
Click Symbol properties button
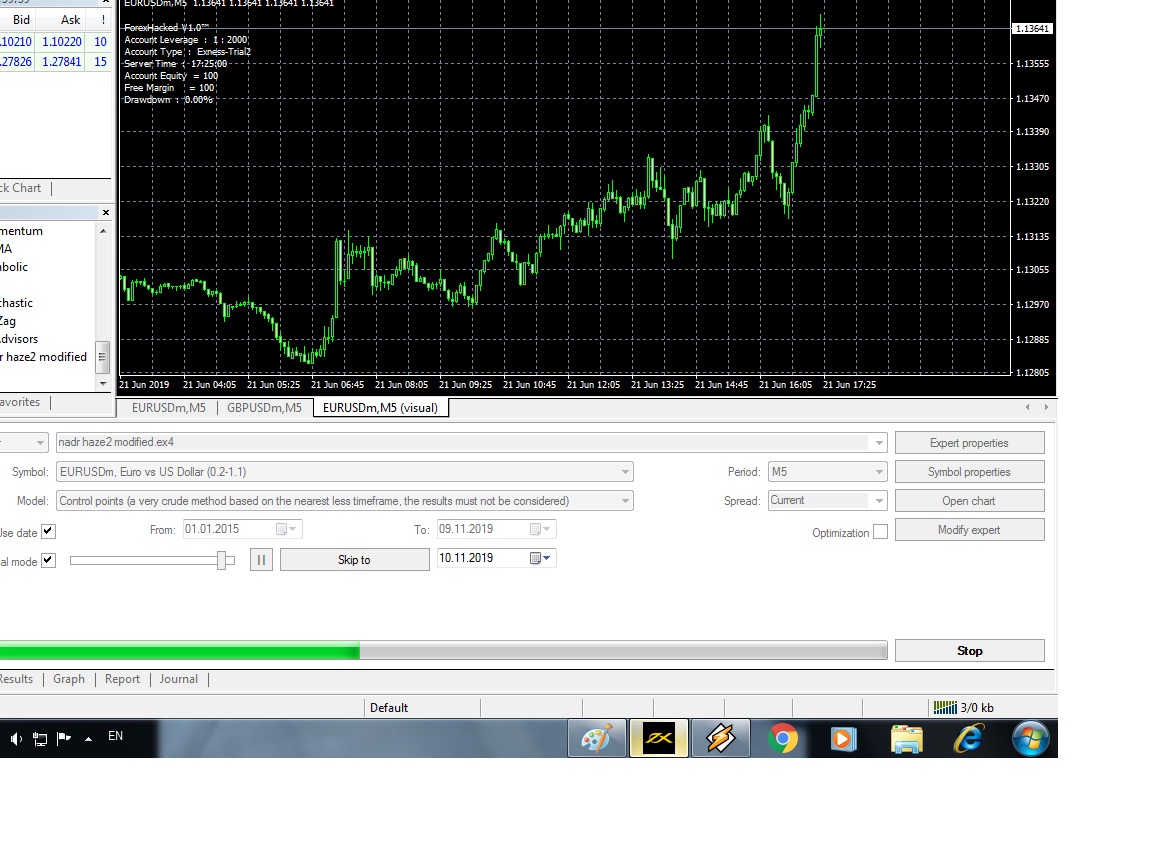click(969, 472)
